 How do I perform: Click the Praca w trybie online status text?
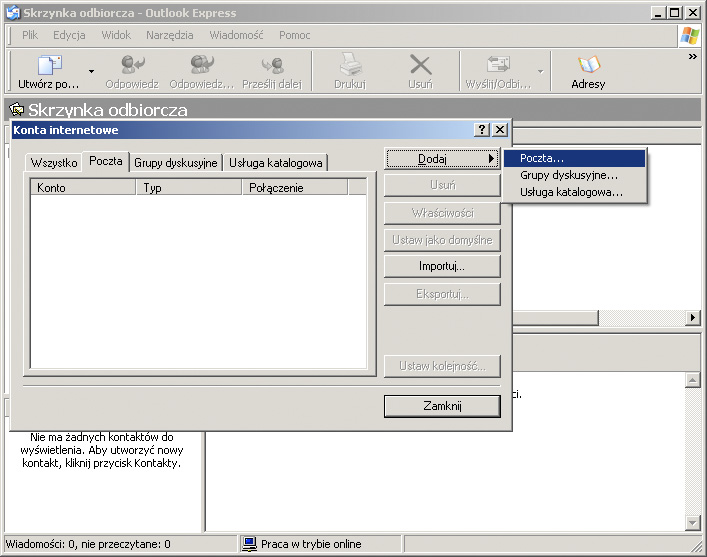coord(311,544)
